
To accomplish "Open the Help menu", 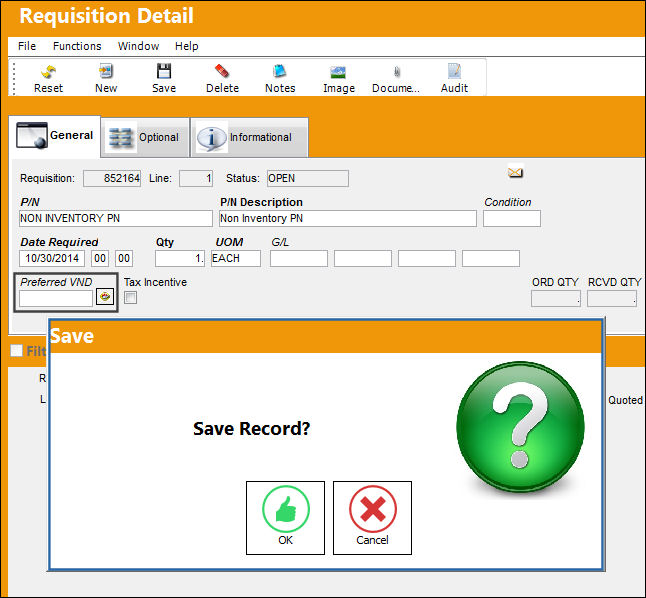I will (187, 46).
